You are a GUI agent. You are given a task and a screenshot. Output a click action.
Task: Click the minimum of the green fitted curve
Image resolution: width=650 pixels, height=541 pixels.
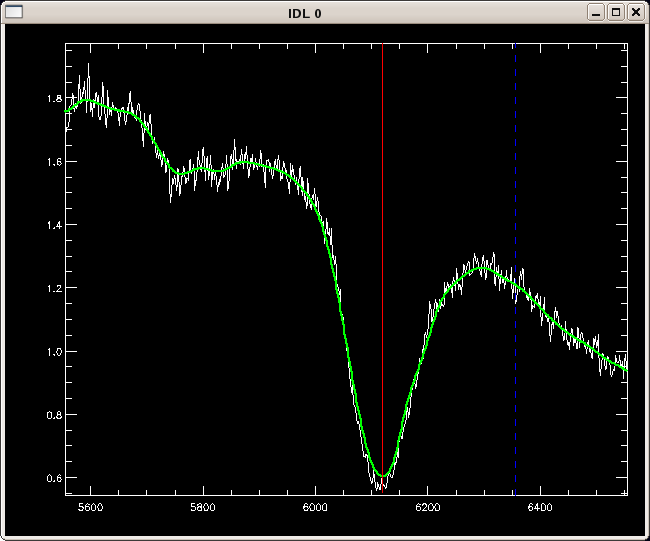pos(382,475)
